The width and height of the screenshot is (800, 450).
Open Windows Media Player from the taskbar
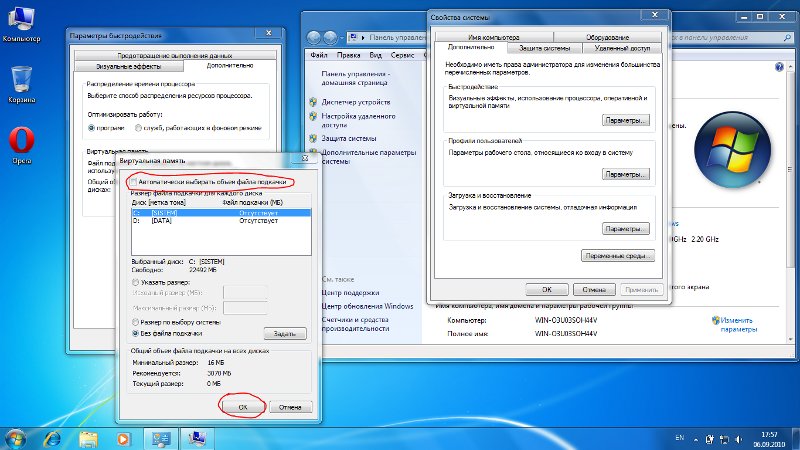tap(124, 437)
